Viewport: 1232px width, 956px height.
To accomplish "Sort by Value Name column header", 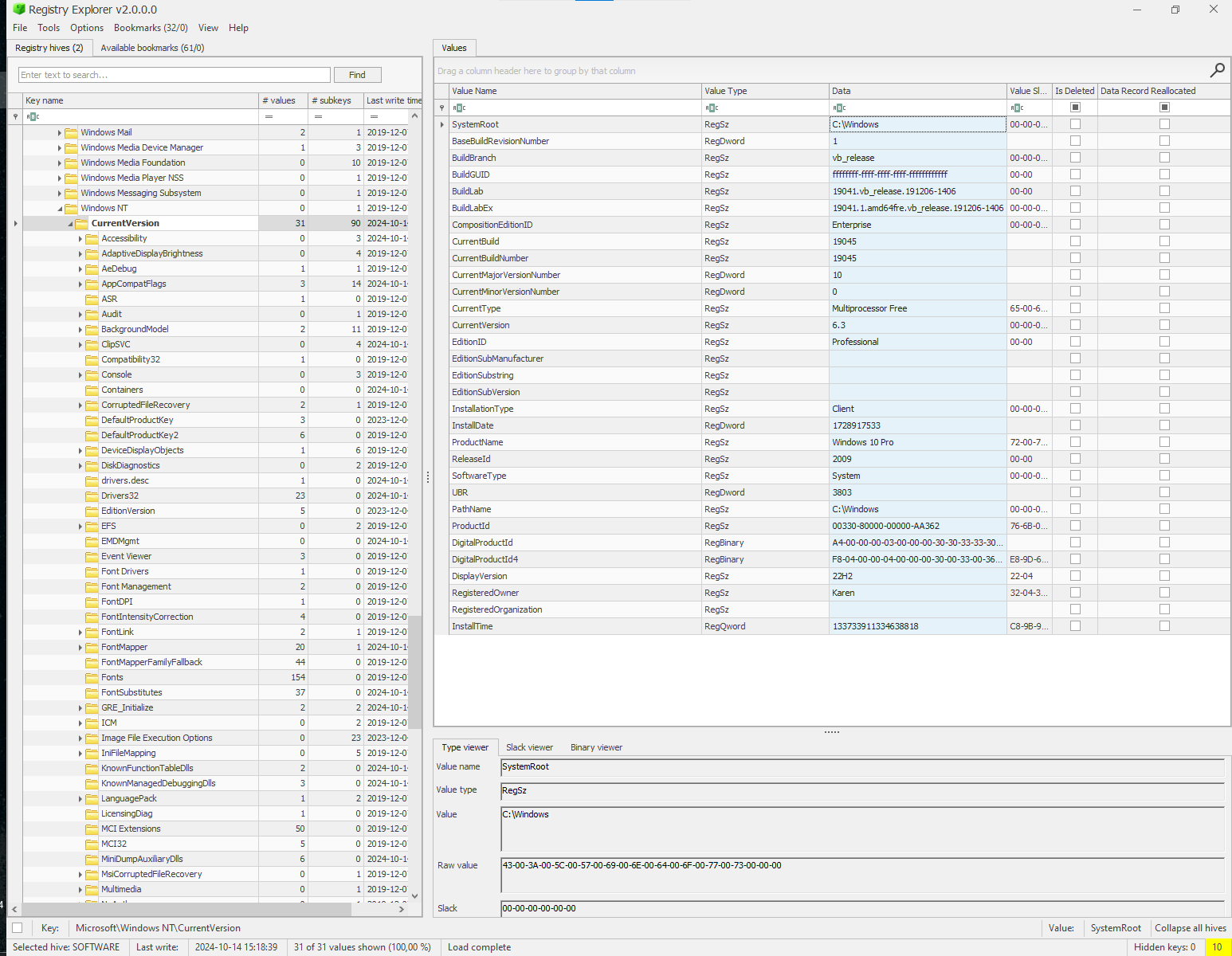I will pyautogui.click(x=575, y=91).
